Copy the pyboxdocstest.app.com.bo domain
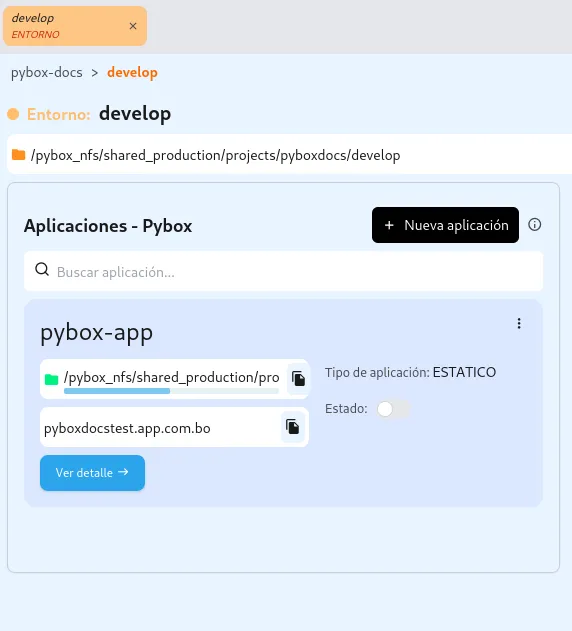This screenshot has width=572, height=631. click(x=293, y=427)
